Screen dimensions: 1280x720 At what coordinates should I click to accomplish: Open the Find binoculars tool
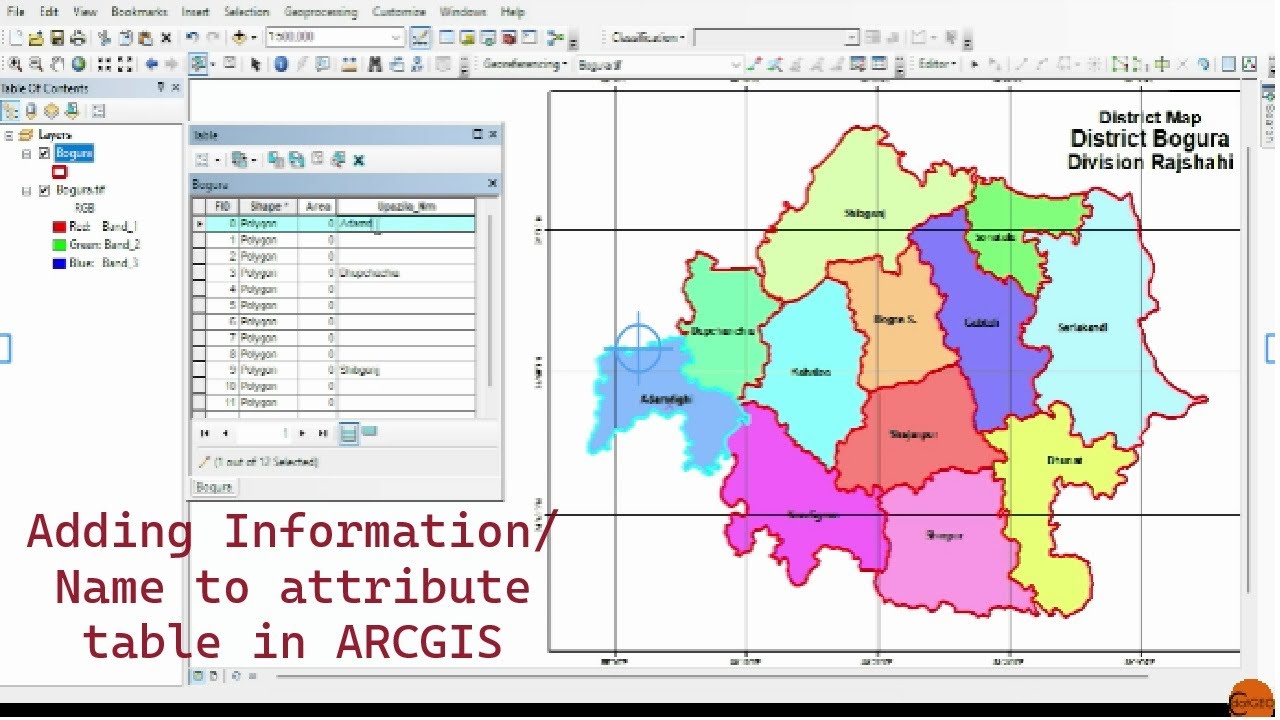coord(374,64)
